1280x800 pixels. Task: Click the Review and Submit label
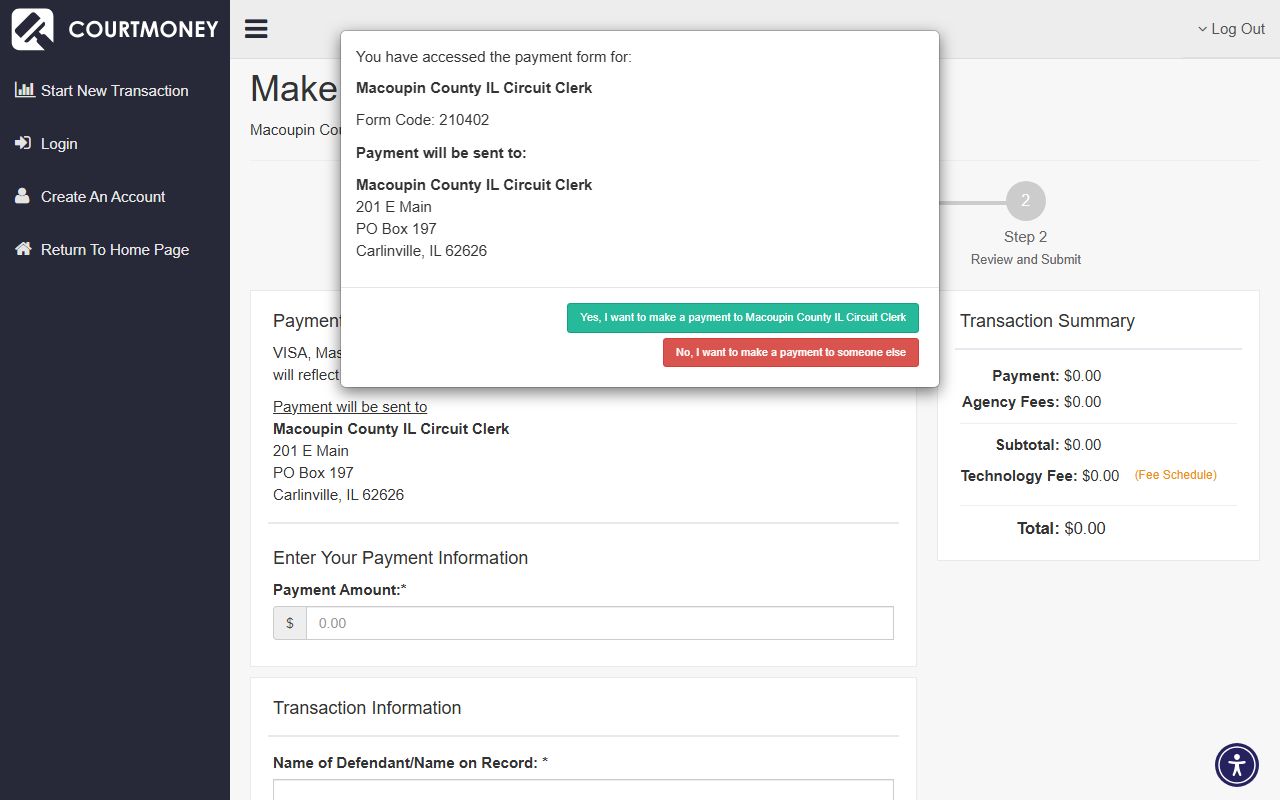click(x=1026, y=259)
